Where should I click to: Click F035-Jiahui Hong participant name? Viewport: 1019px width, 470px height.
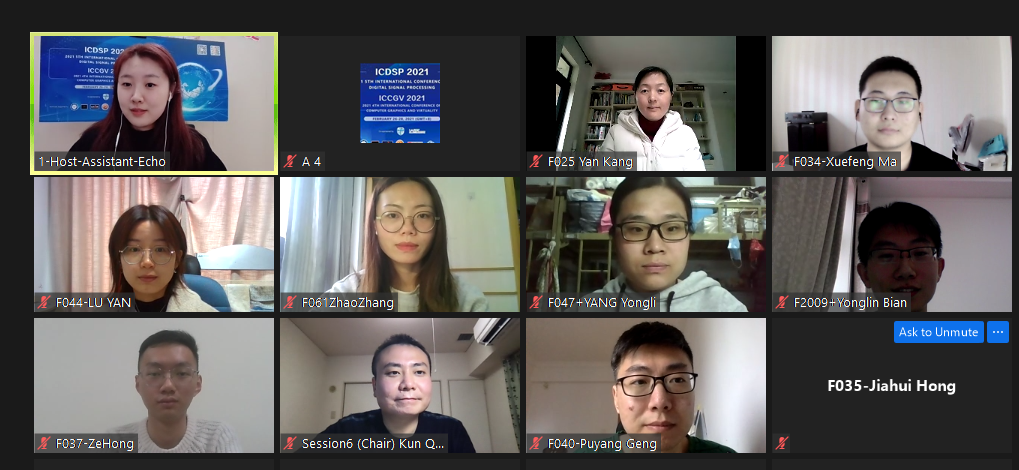(892, 386)
